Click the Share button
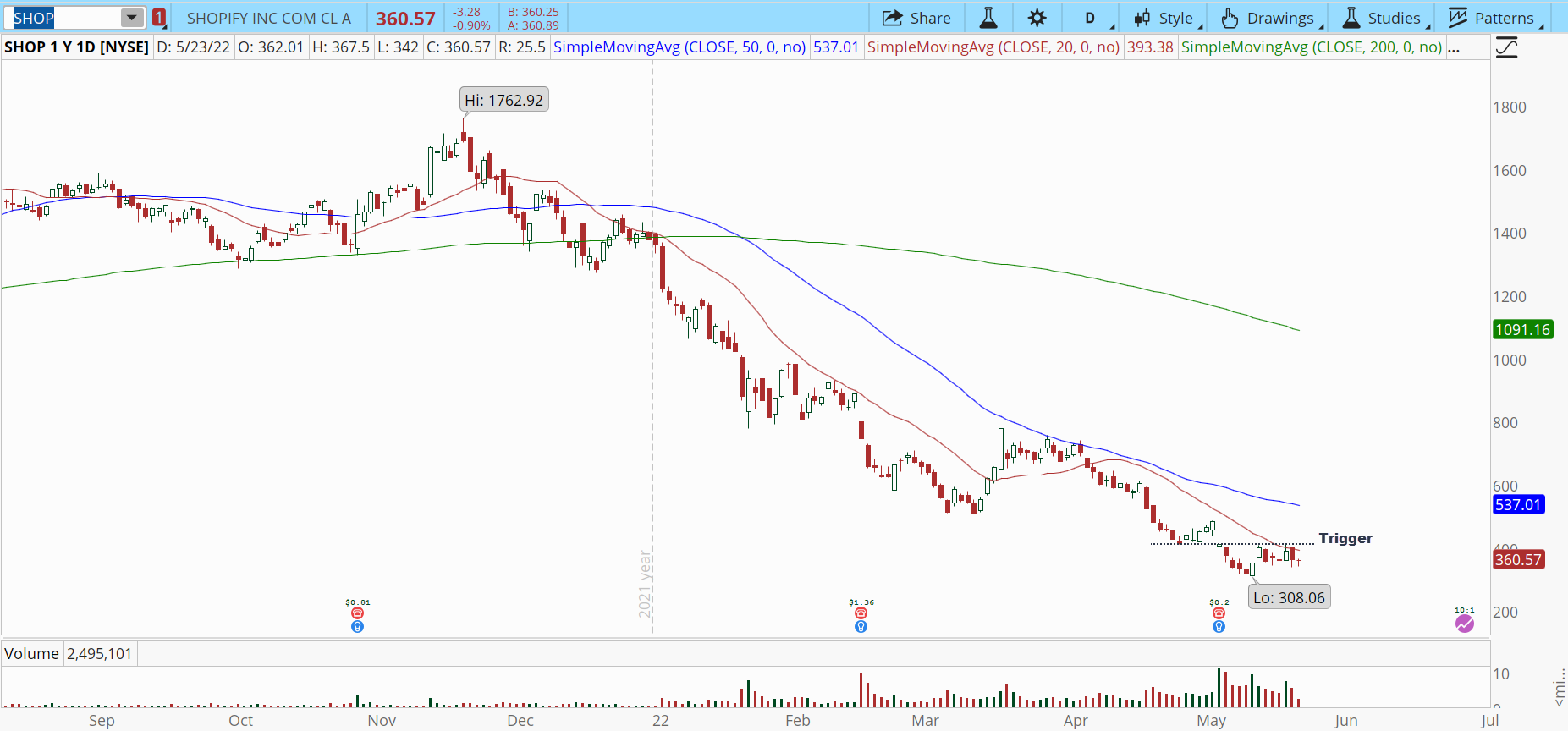The width and height of the screenshot is (1568, 731). [x=916, y=18]
